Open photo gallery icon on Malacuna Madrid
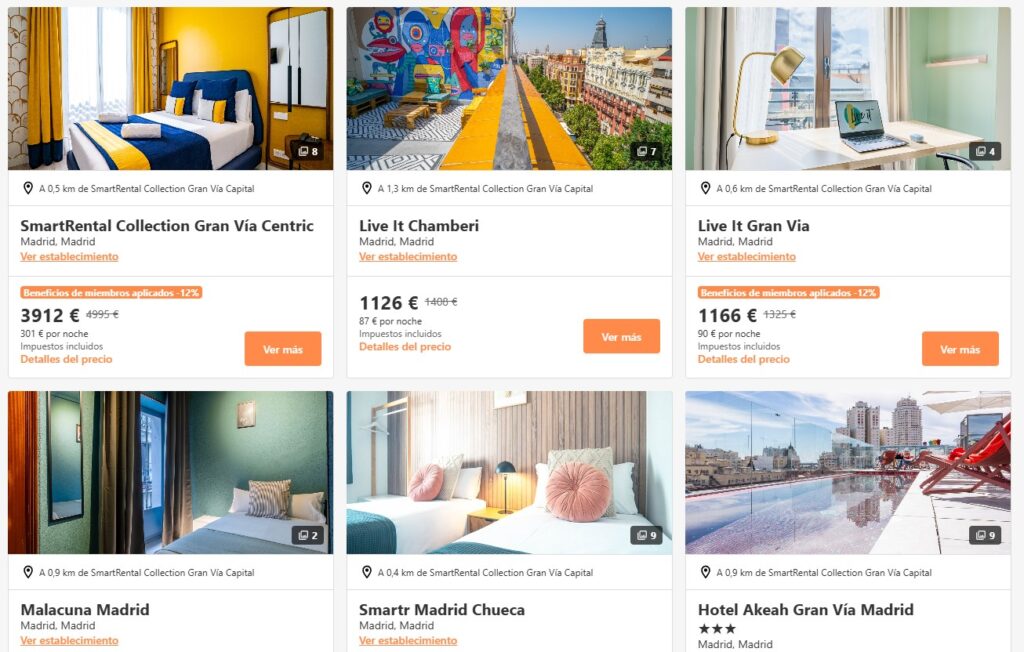 click(x=308, y=536)
